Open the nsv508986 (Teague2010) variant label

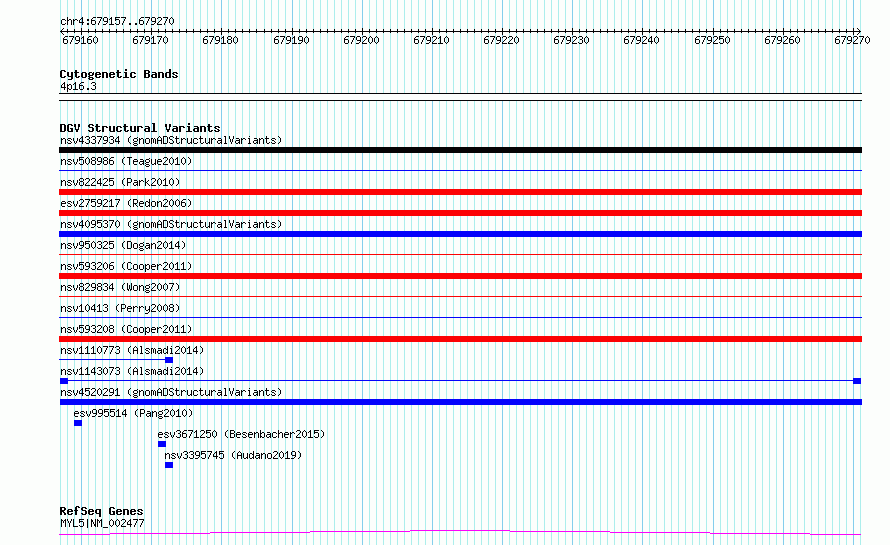click(x=126, y=161)
